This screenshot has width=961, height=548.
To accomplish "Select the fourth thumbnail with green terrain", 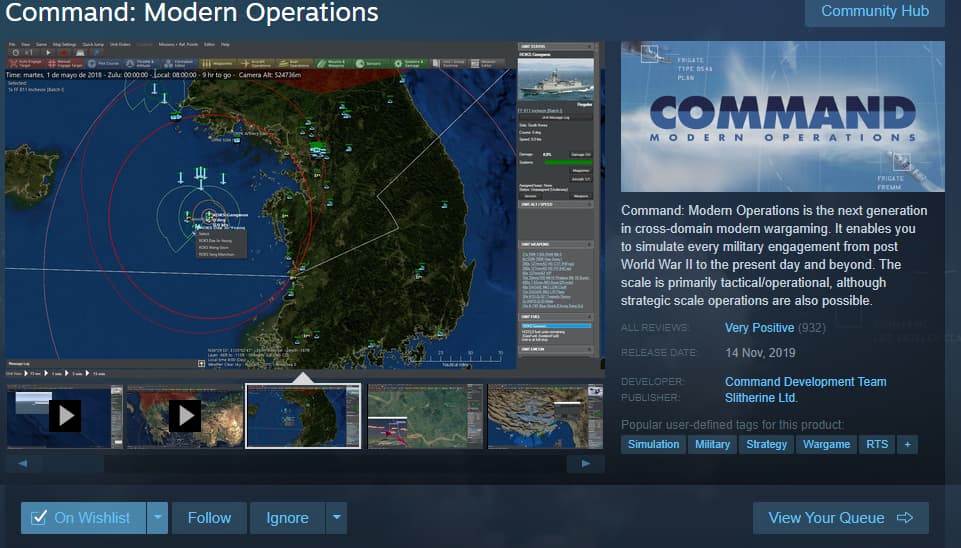I will click(x=425, y=416).
